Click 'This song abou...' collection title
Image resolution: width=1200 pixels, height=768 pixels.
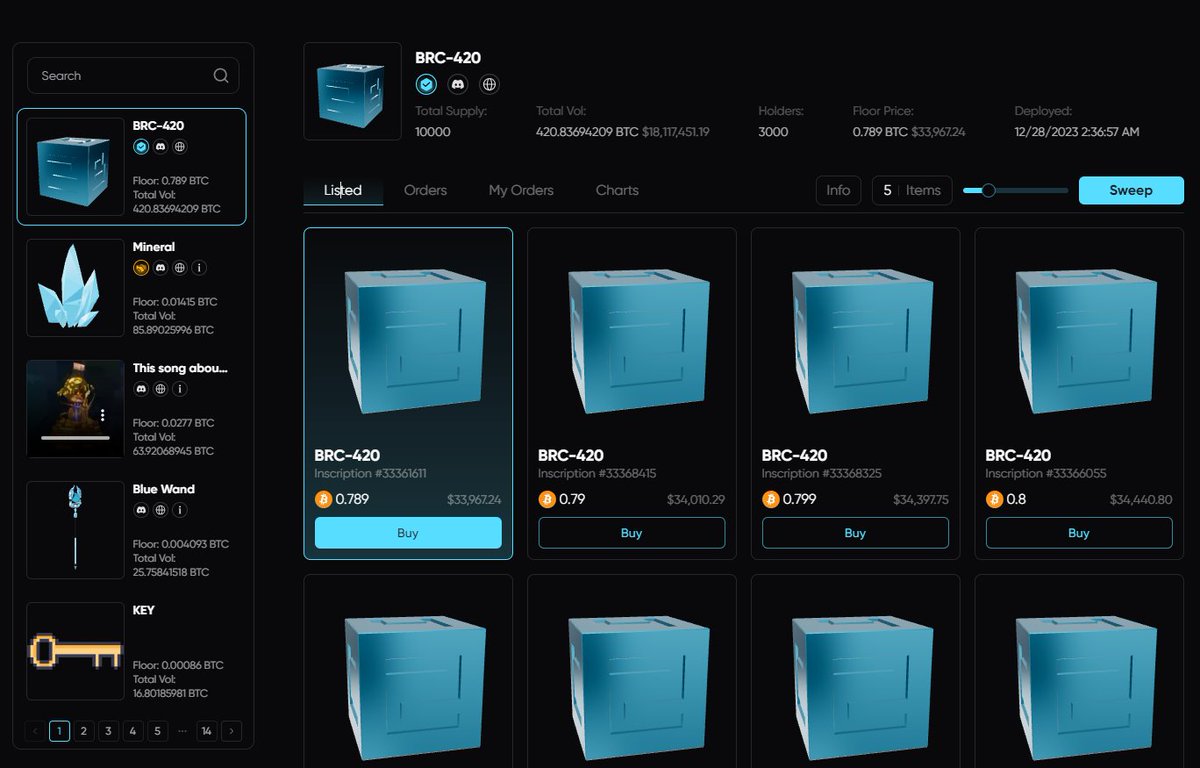pos(180,368)
